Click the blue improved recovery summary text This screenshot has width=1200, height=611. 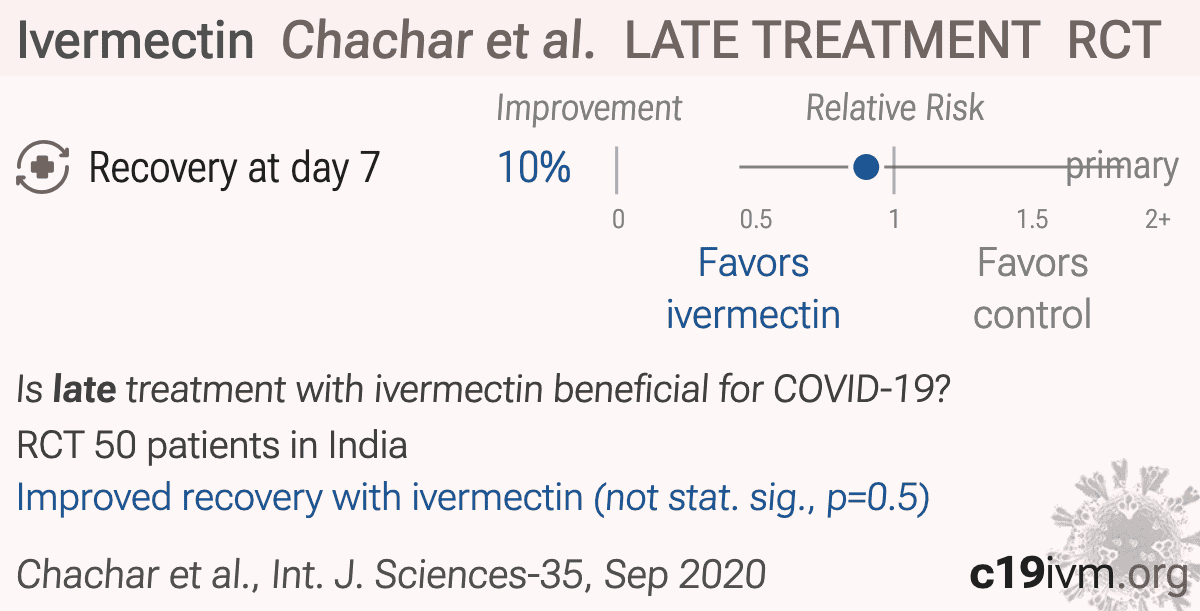click(x=473, y=497)
